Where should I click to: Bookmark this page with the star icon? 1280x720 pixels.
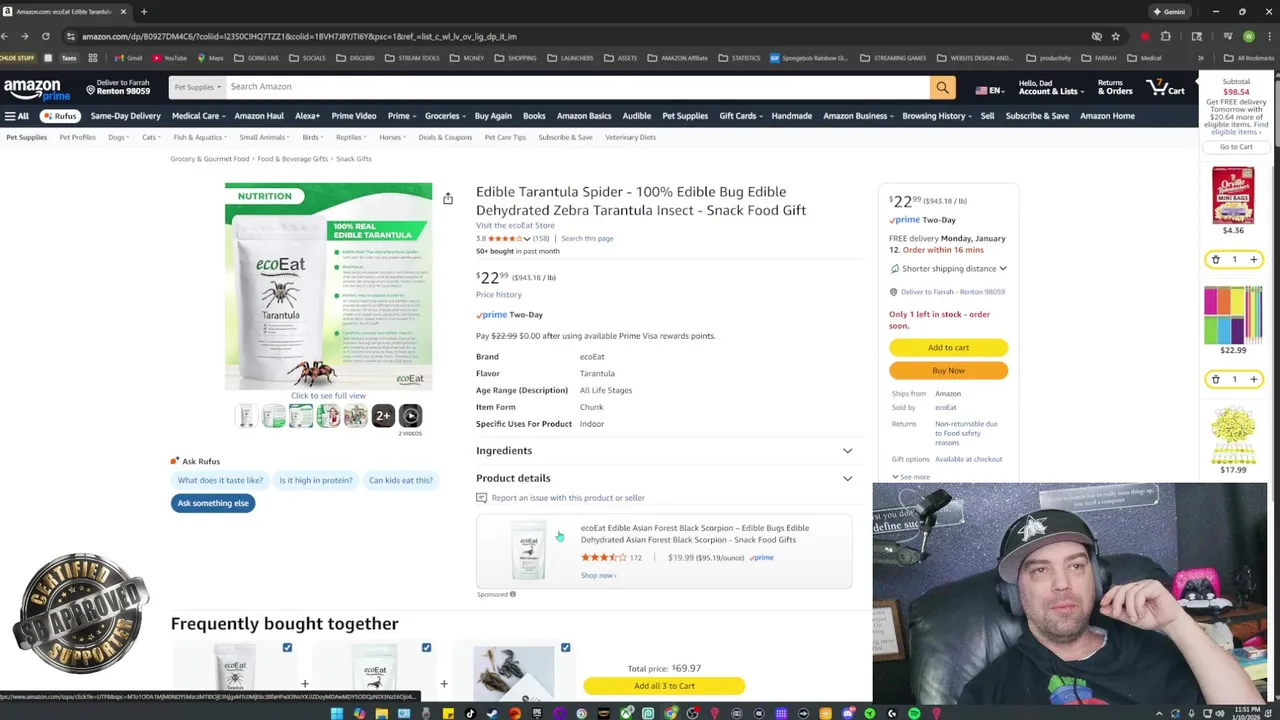coord(1115,36)
